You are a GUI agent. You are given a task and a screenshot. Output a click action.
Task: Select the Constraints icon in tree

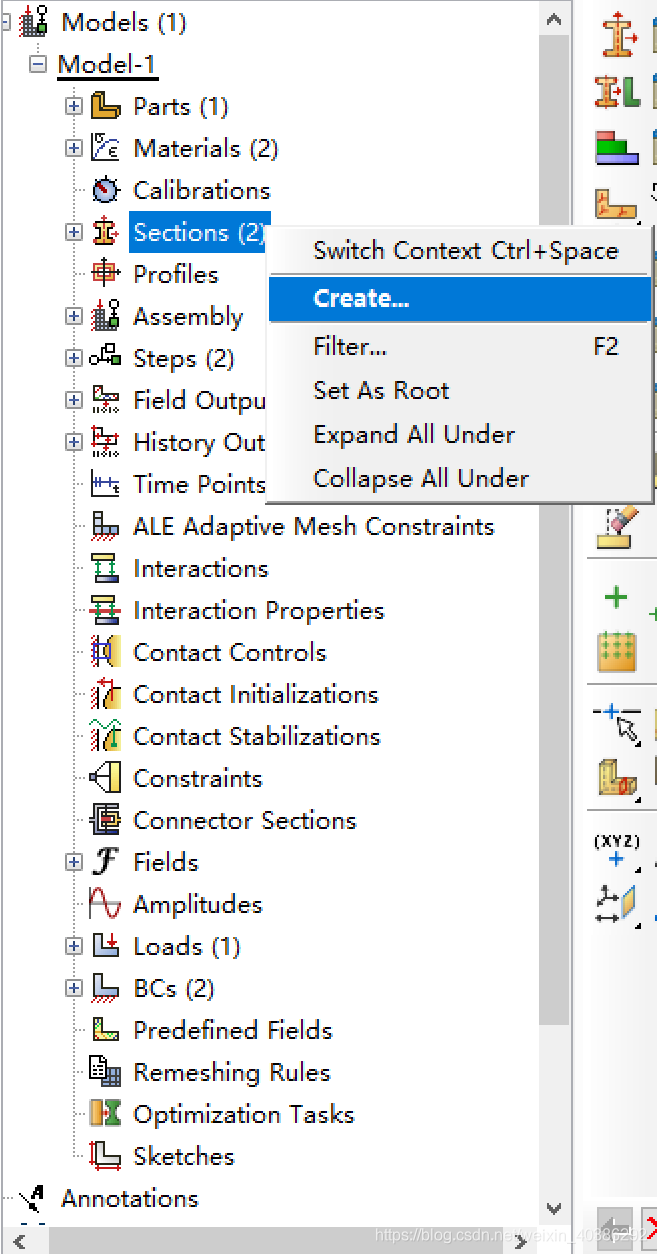click(x=105, y=778)
